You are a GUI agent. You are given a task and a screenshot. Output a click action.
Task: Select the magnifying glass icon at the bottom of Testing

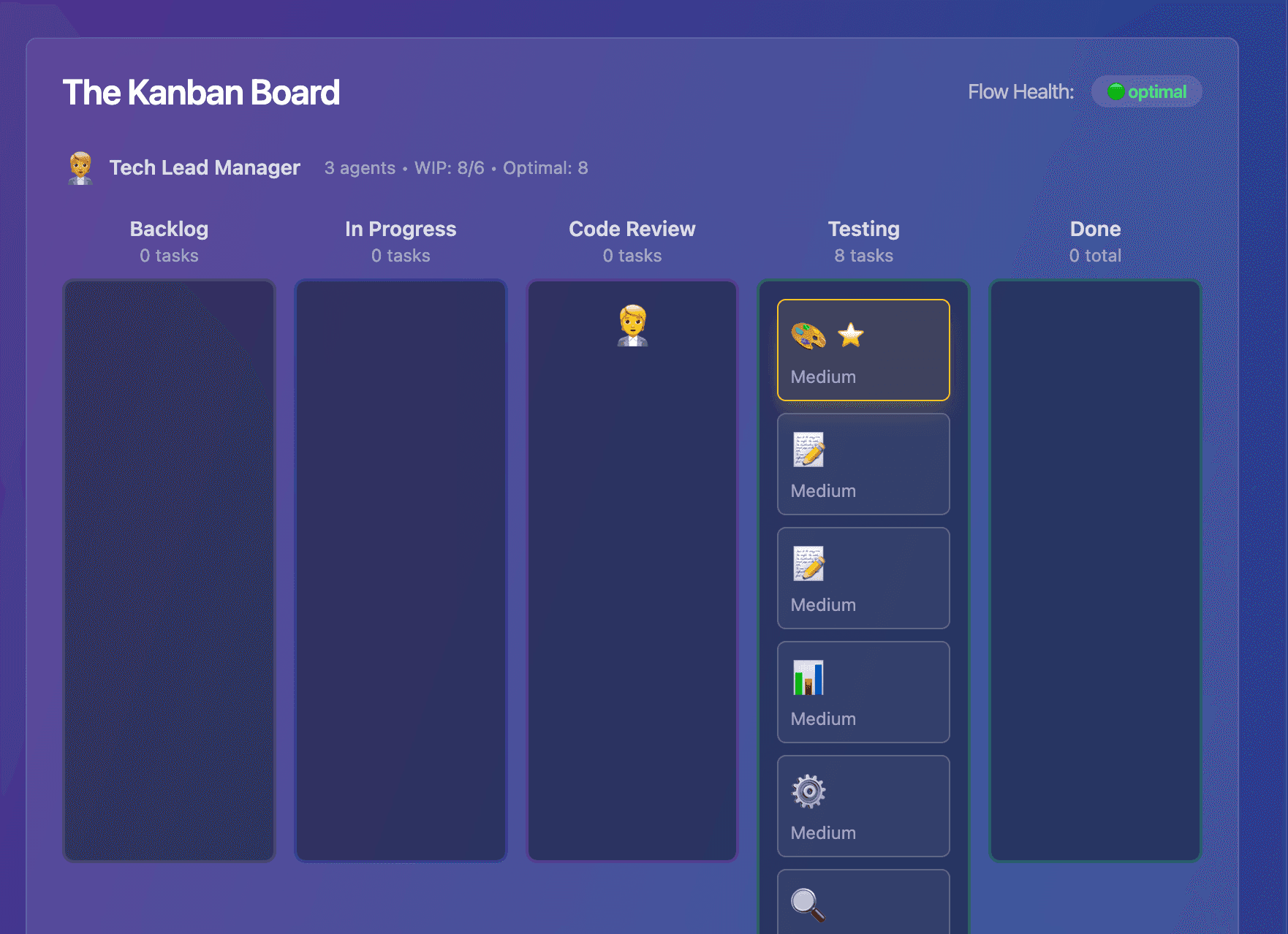click(x=807, y=905)
